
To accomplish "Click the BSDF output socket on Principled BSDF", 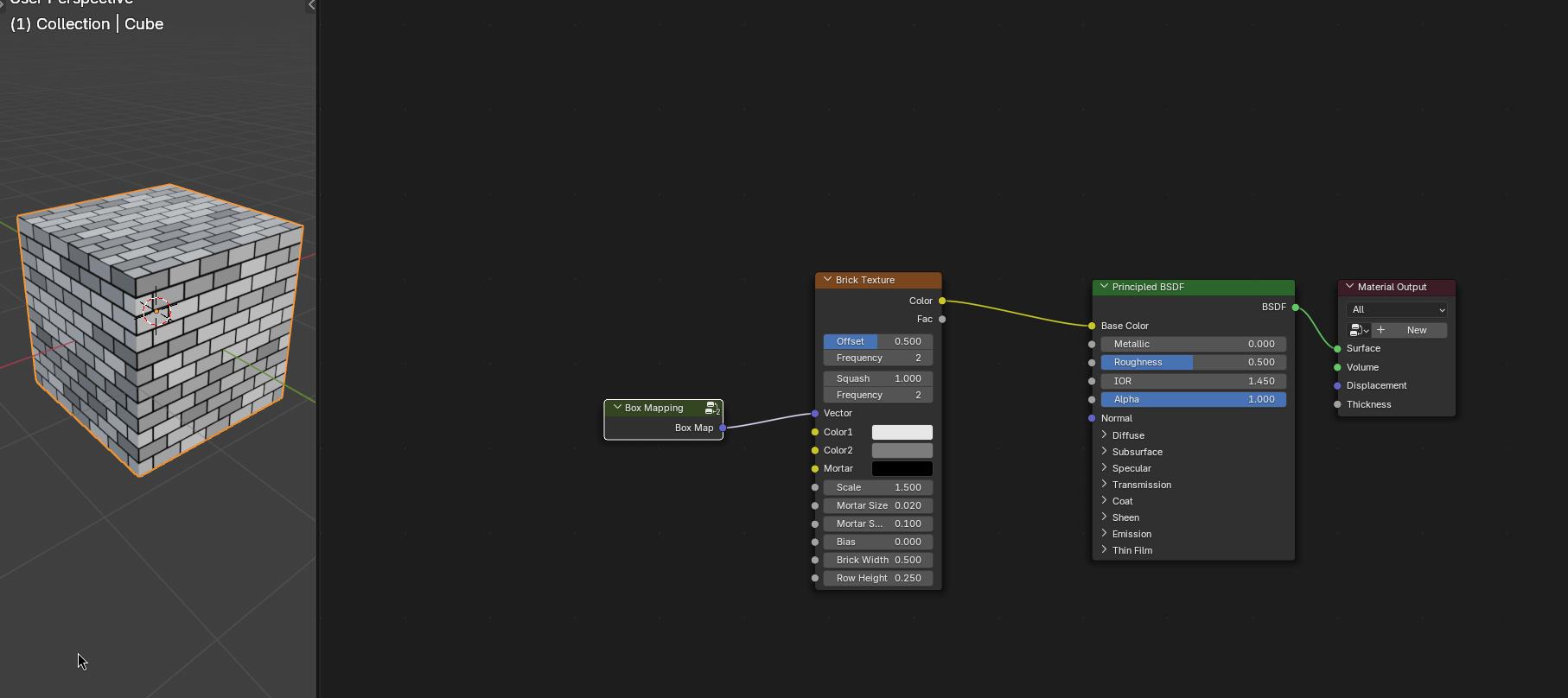I will click(x=1295, y=307).
